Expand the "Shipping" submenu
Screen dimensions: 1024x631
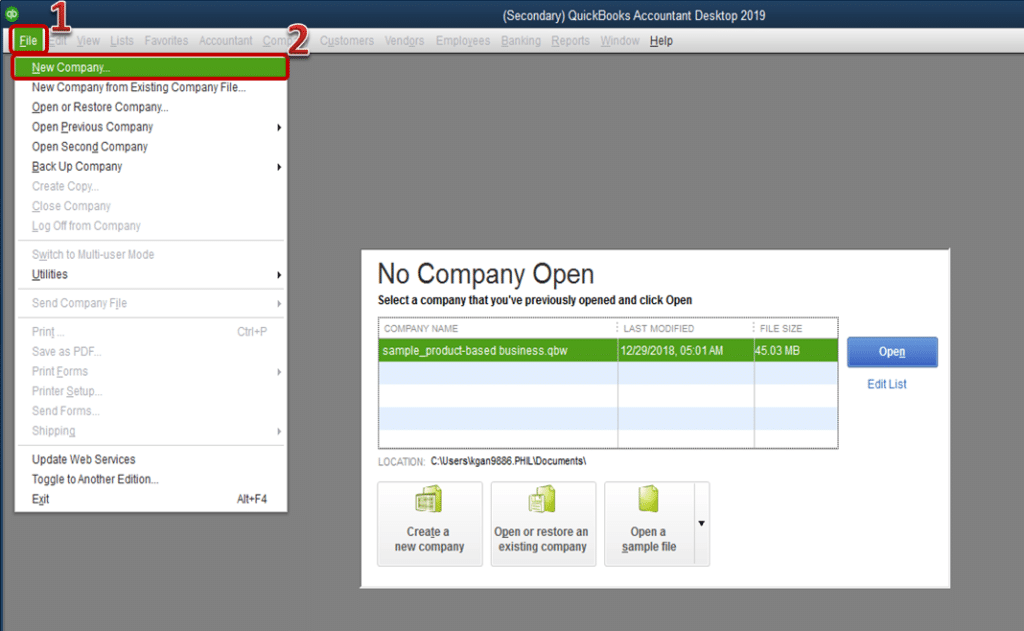point(278,431)
